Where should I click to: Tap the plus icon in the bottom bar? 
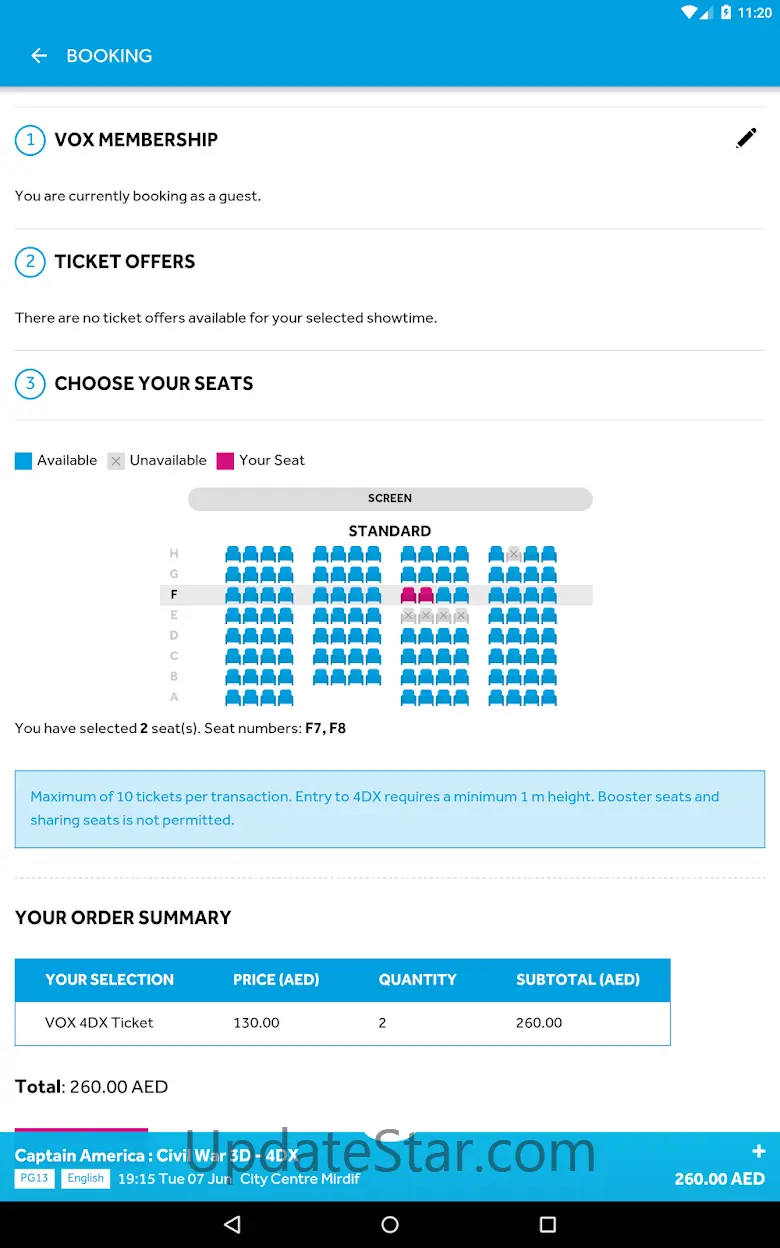coord(758,1151)
